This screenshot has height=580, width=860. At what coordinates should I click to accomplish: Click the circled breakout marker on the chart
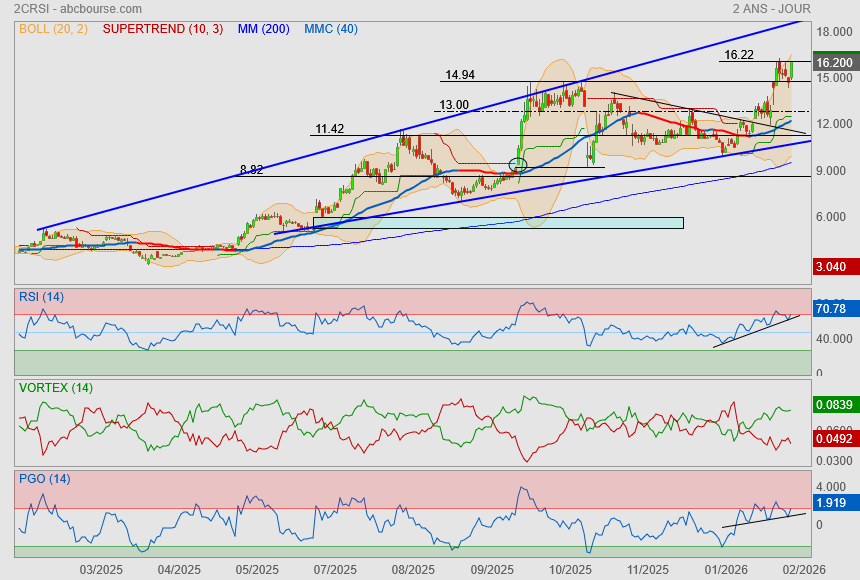point(517,164)
